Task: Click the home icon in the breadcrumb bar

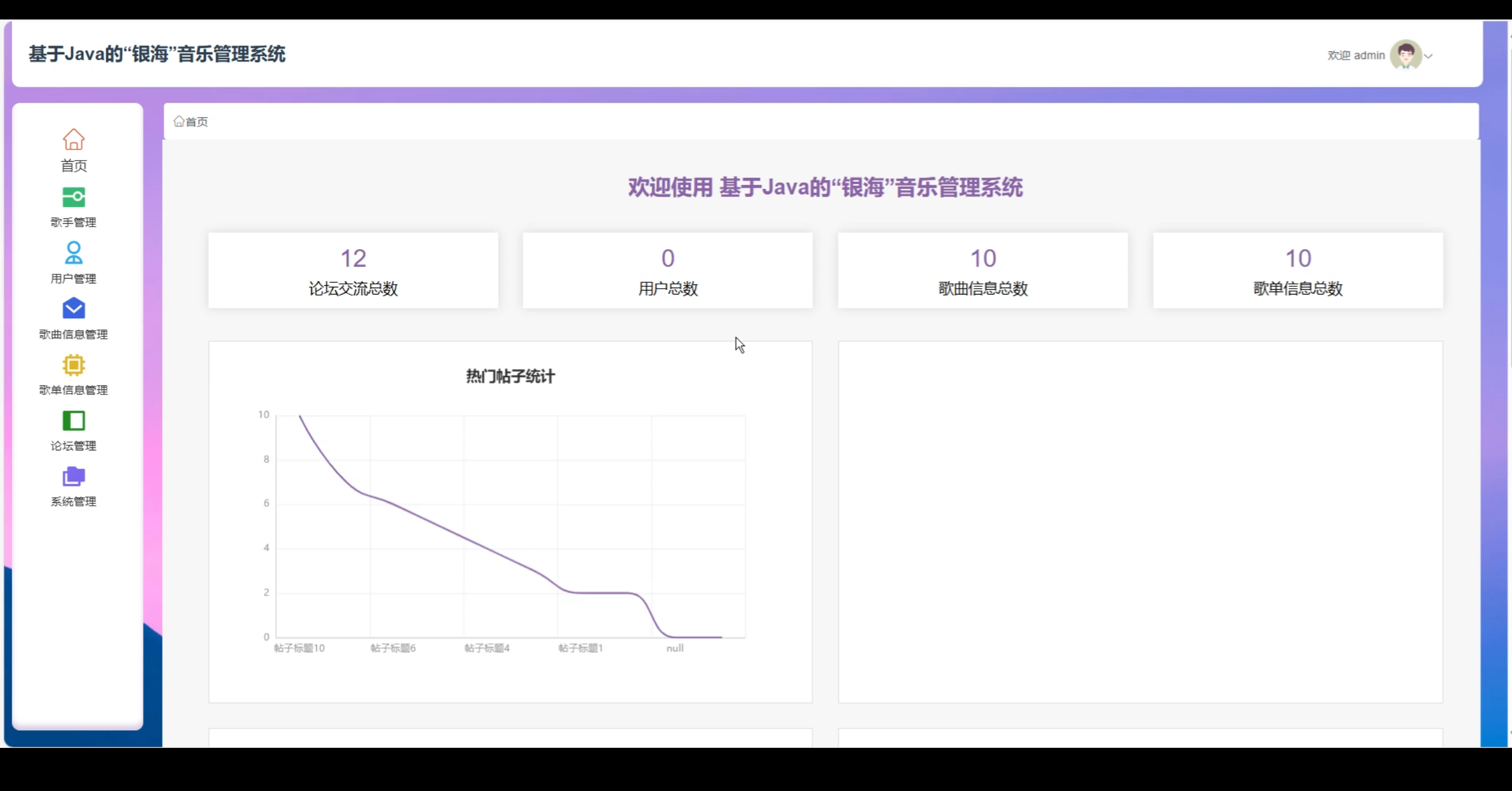Action: pyautogui.click(x=180, y=121)
